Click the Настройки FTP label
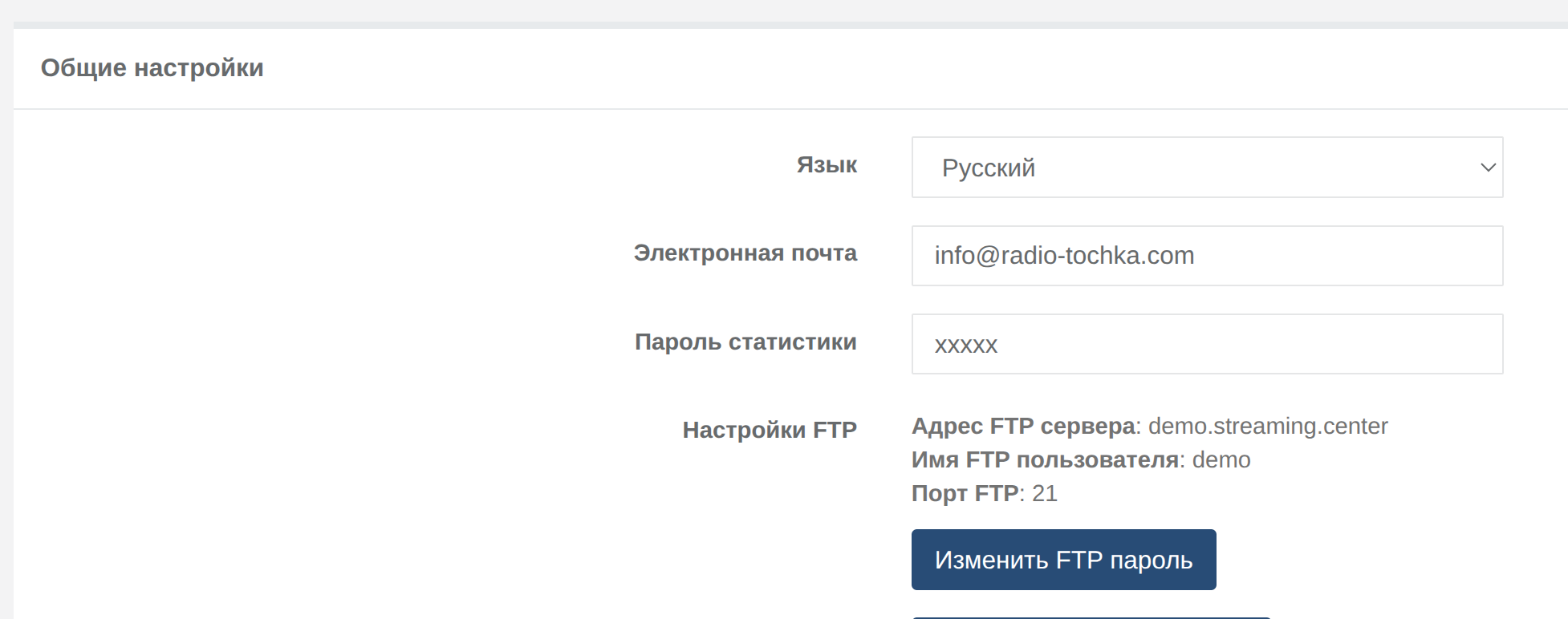This screenshot has height=619, width=1568. 770,431
